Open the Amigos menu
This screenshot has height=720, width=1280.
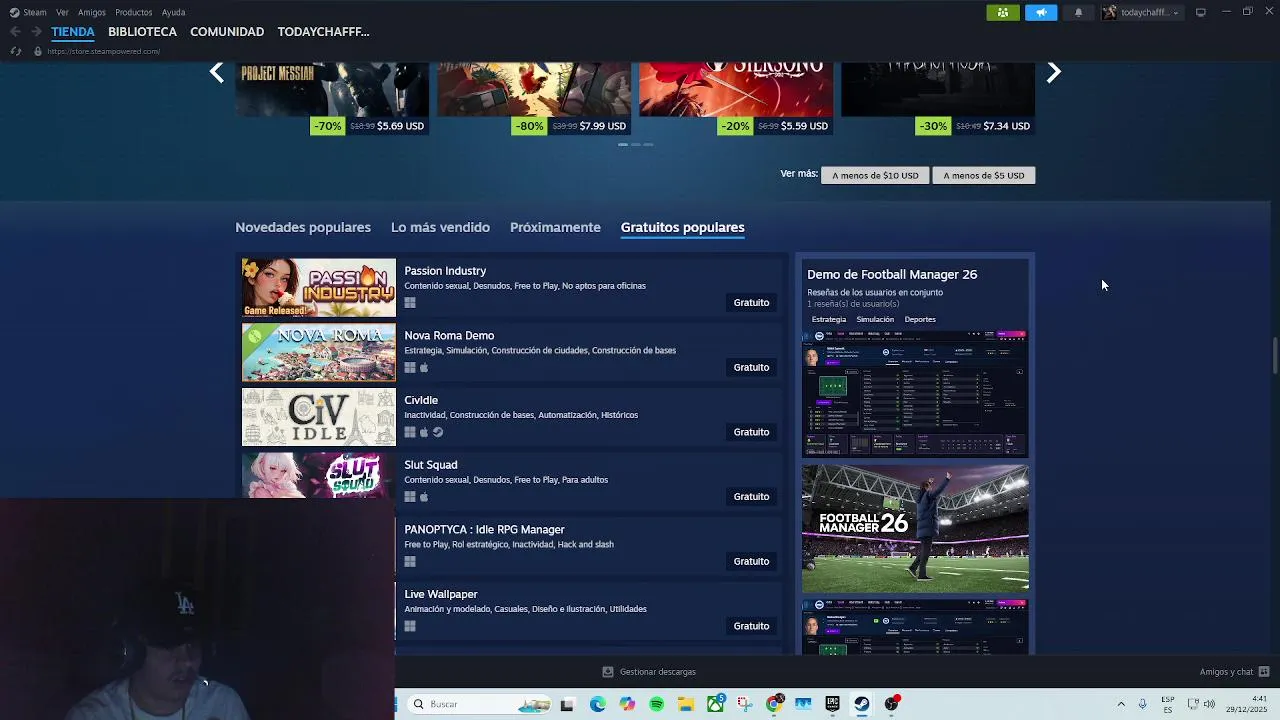[x=91, y=12]
